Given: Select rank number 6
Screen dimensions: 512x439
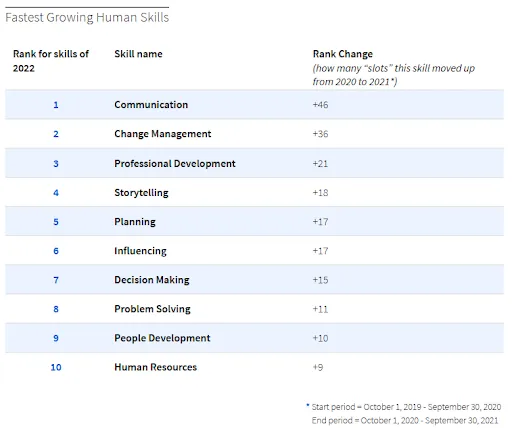Looking at the screenshot, I should [x=56, y=251].
